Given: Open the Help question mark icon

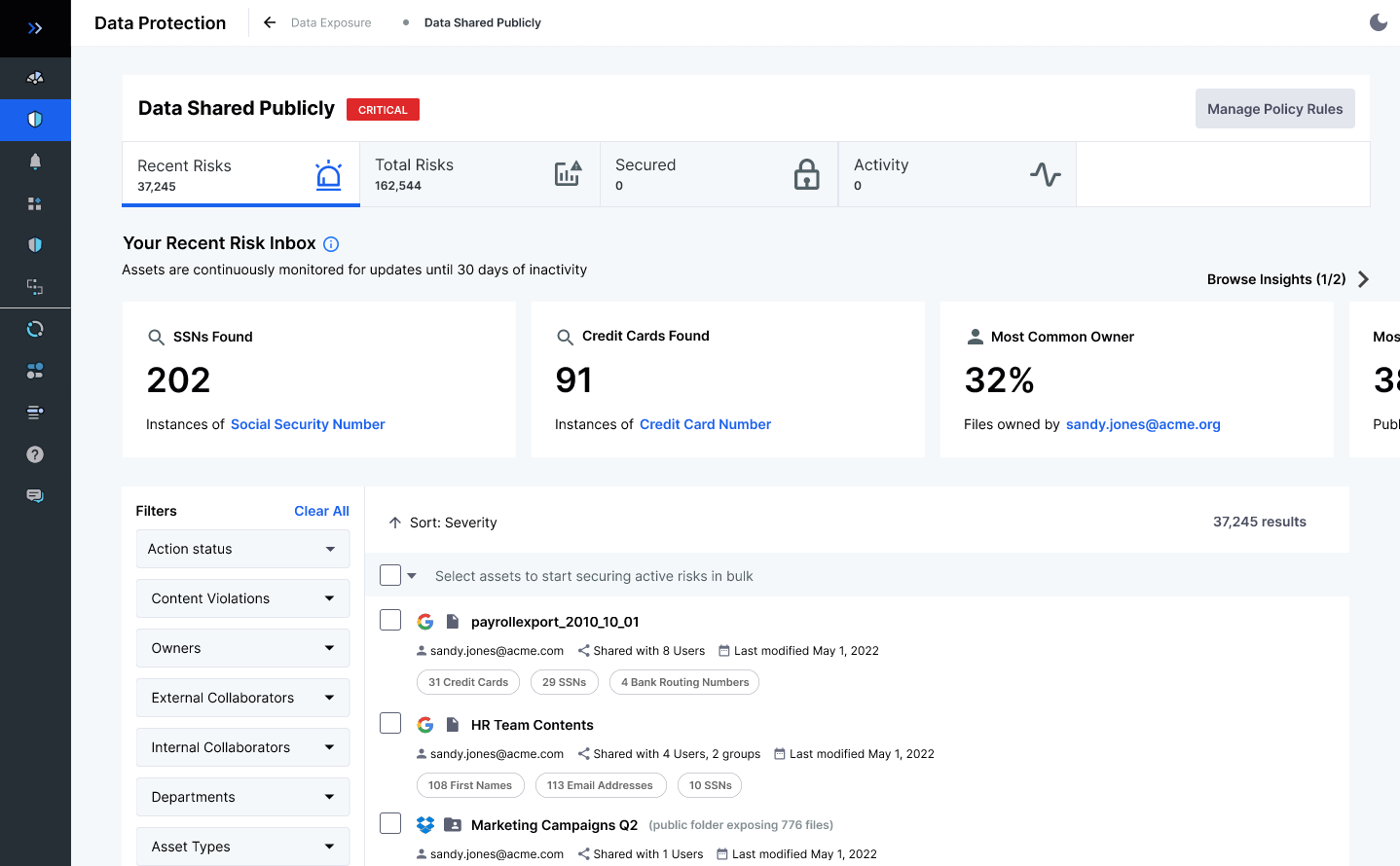Looking at the screenshot, I should (x=35, y=453).
